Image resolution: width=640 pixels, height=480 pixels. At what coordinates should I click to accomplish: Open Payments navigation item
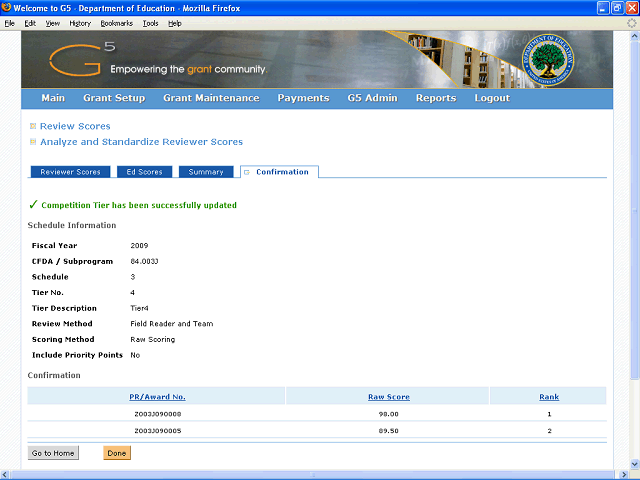click(x=303, y=98)
